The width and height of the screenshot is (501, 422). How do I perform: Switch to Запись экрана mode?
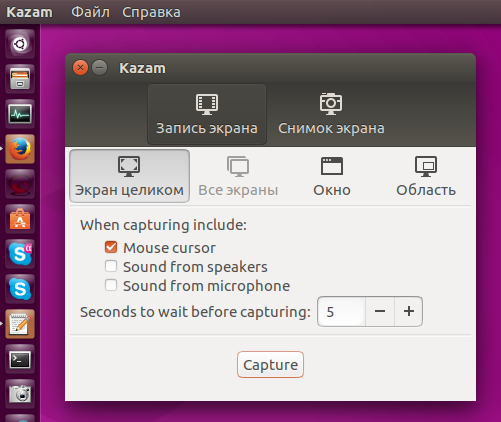[207, 114]
